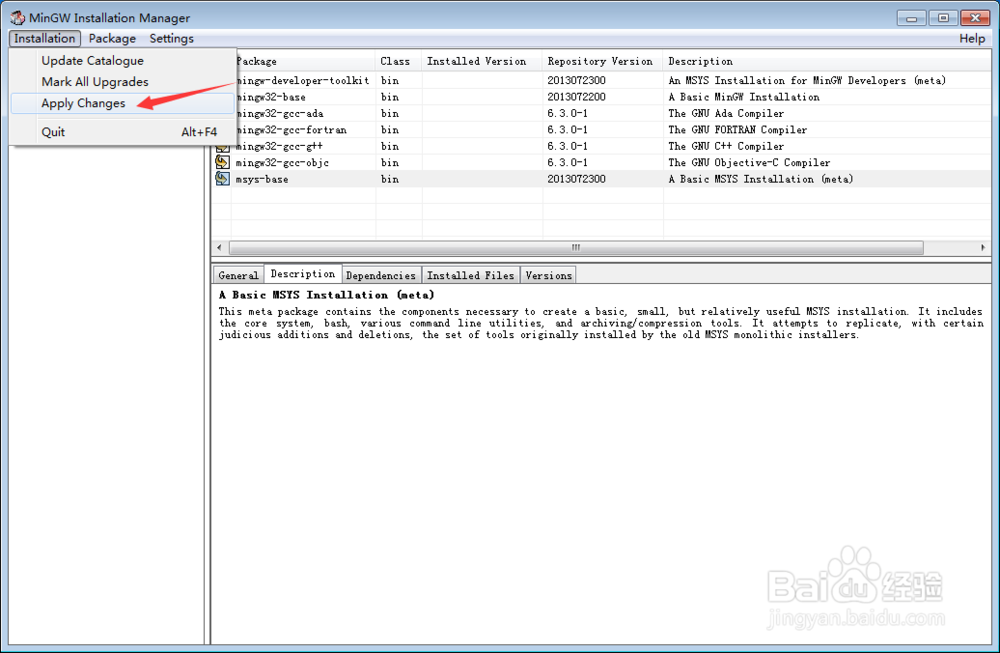Click the horizontal scrollbar left arrow

(219, 247)
